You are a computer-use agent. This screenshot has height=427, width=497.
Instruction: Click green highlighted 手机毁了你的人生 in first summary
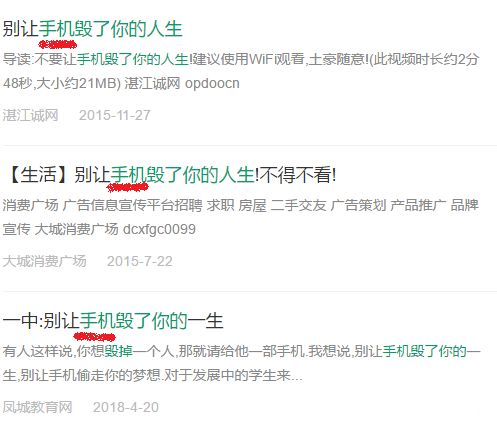click(x=133, y=60)
